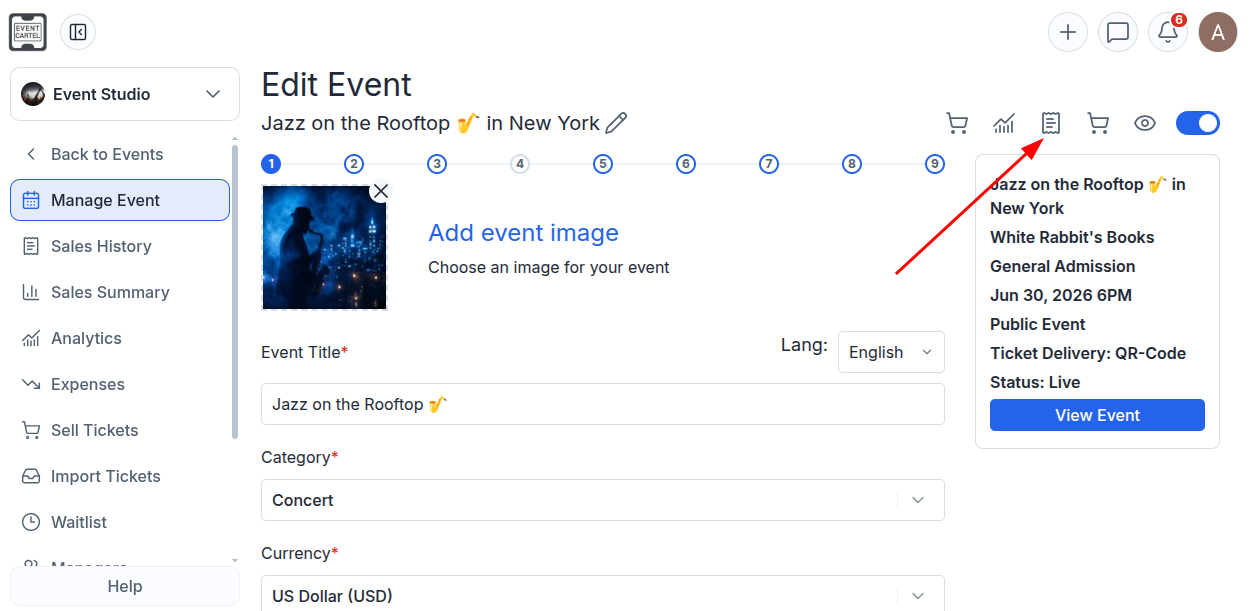The height and width of the screenshot is (611, 1259).
Task: Toggle the event live status switch
Action: [1198, 123]
